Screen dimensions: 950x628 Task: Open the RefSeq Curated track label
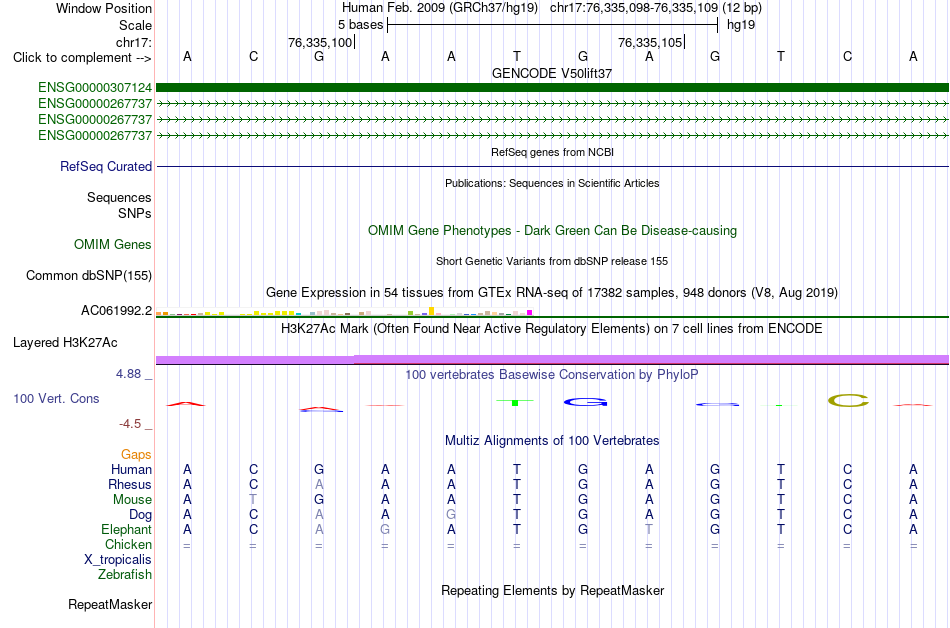click(x=105, y=167)
